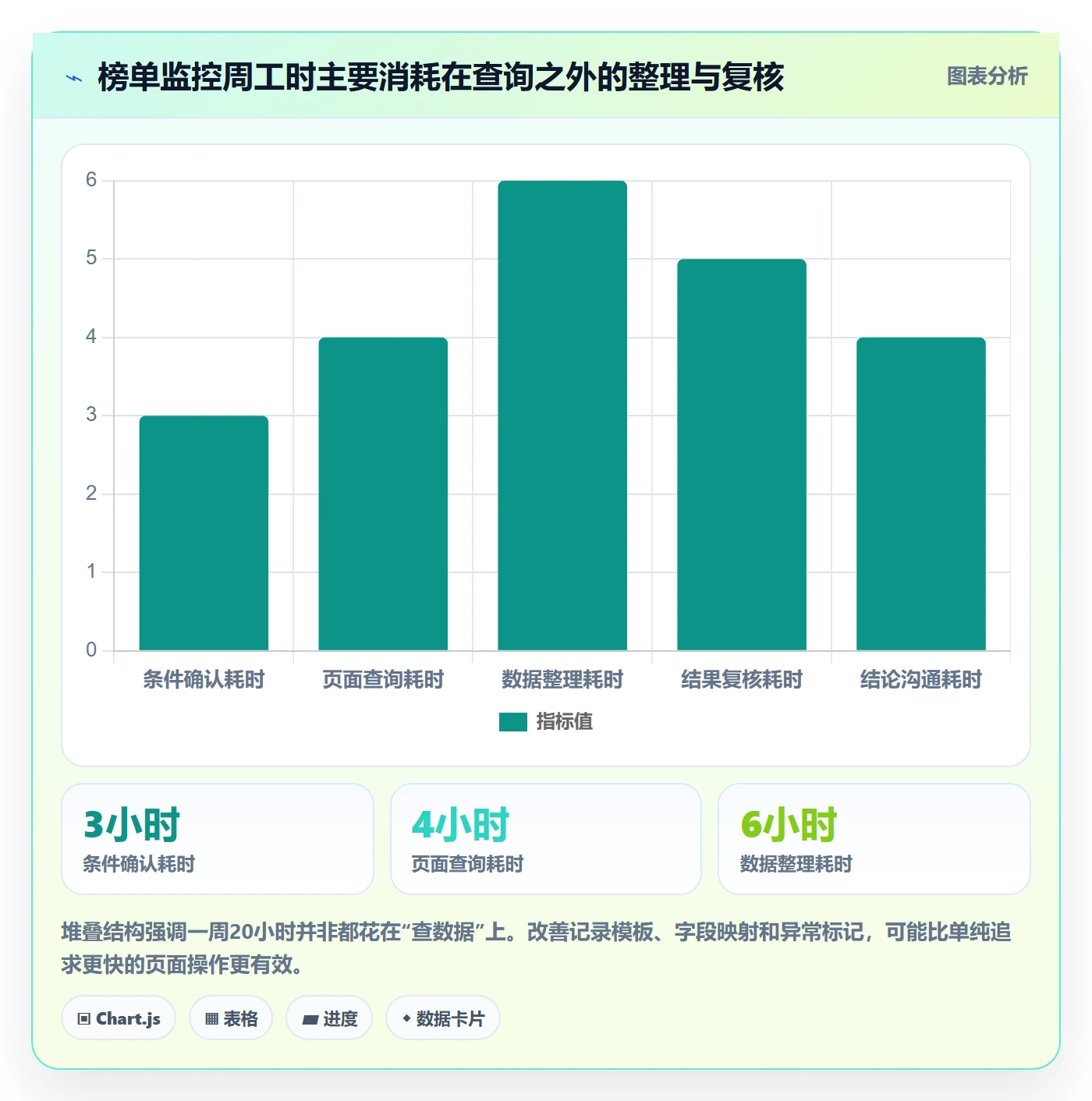Click the 进度 tag chip

(x=329, y=1018)
